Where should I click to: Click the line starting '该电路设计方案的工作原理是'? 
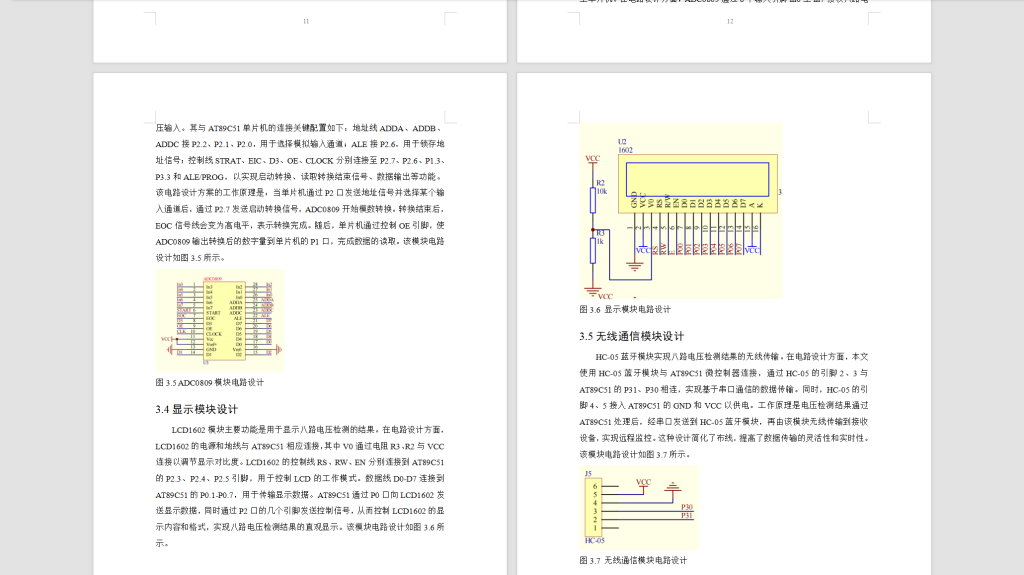click(300, 193)
